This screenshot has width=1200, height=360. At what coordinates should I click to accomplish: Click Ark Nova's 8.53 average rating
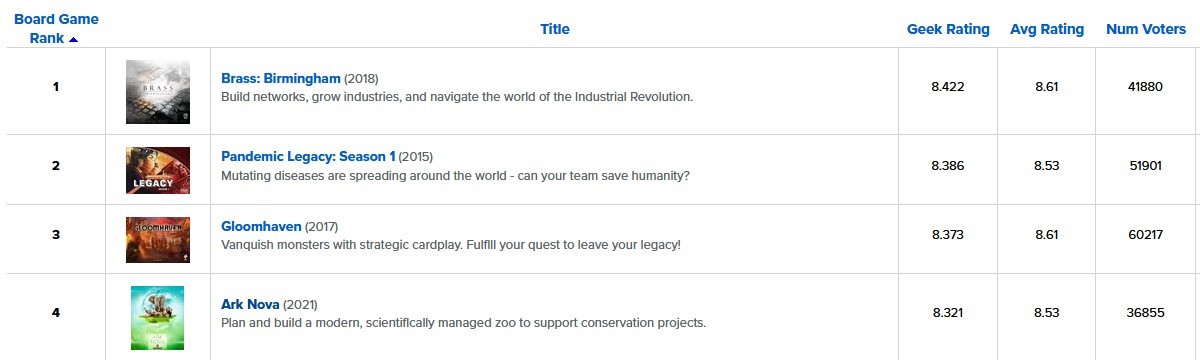pos(1047,313)
